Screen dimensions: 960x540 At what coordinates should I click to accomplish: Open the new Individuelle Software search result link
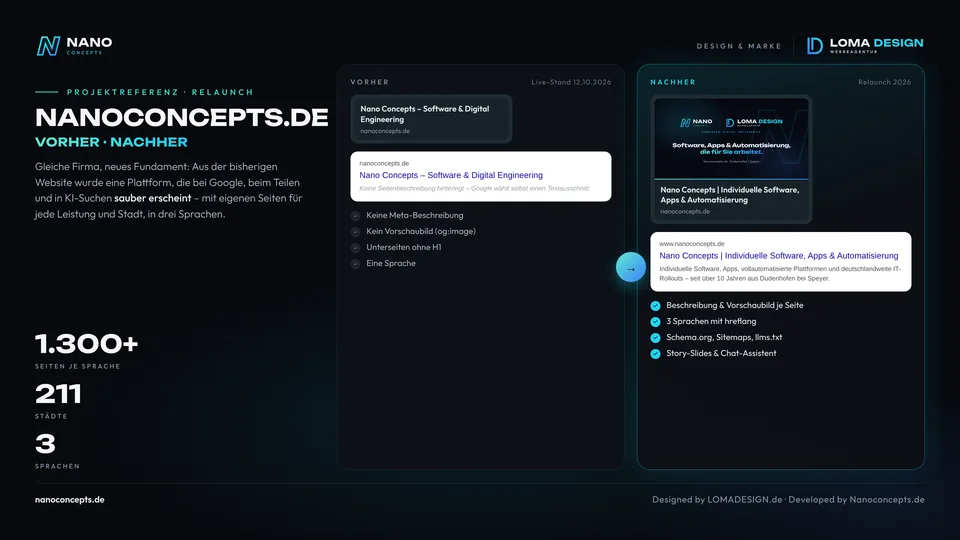pos(778,256)
